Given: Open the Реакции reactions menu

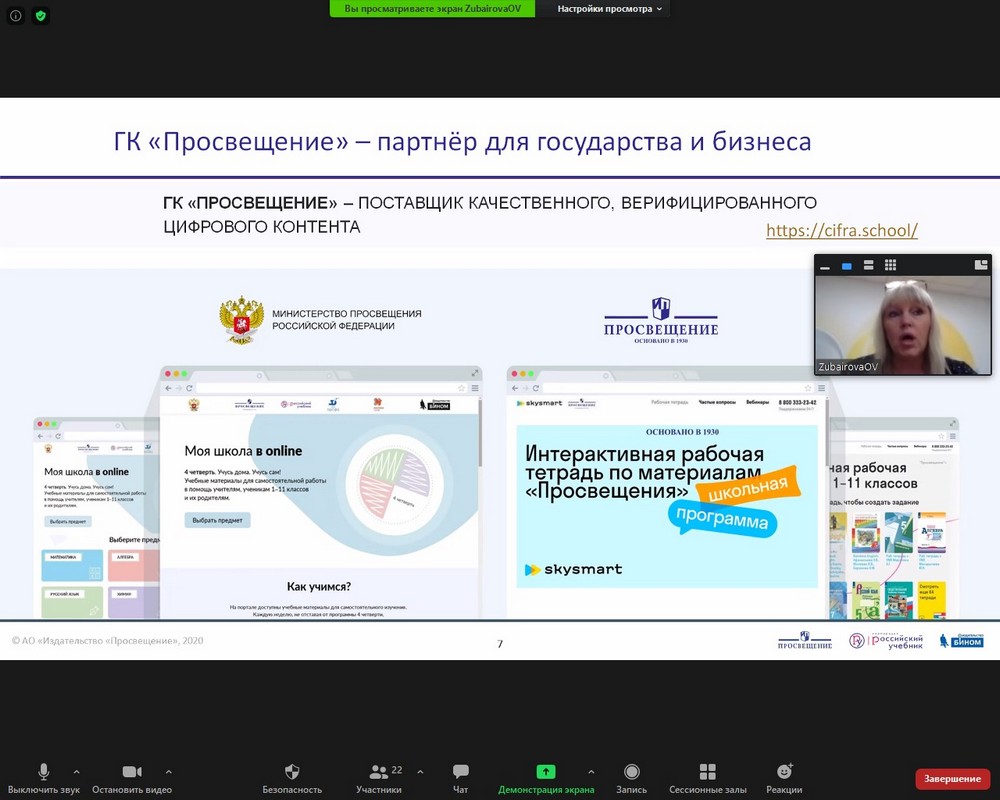Looking at the screenshot, I should point(784,778).
